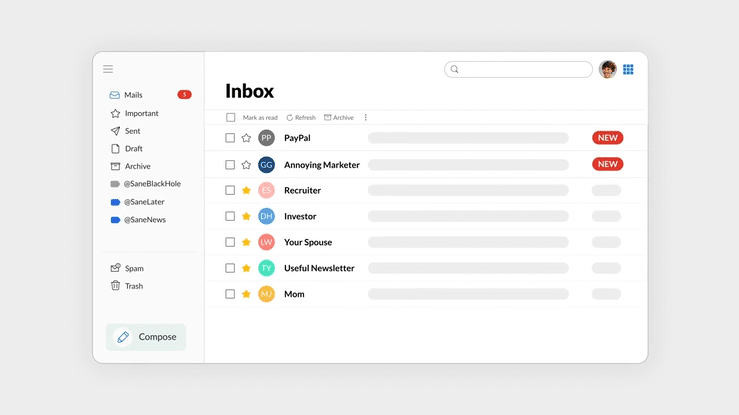Tick the select-all checkbox

[231, 118]
